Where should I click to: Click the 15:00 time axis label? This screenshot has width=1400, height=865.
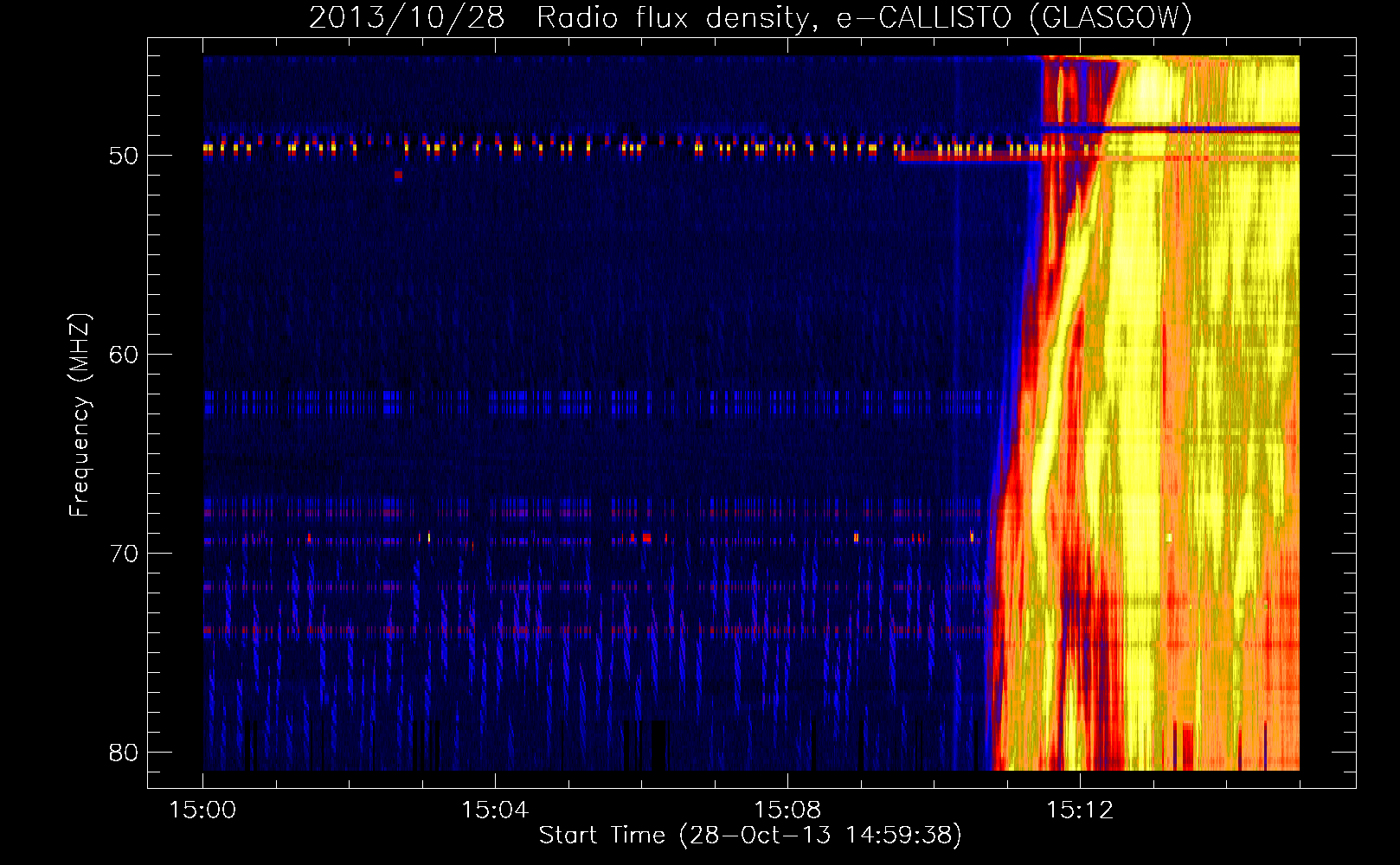click(202, 811)
